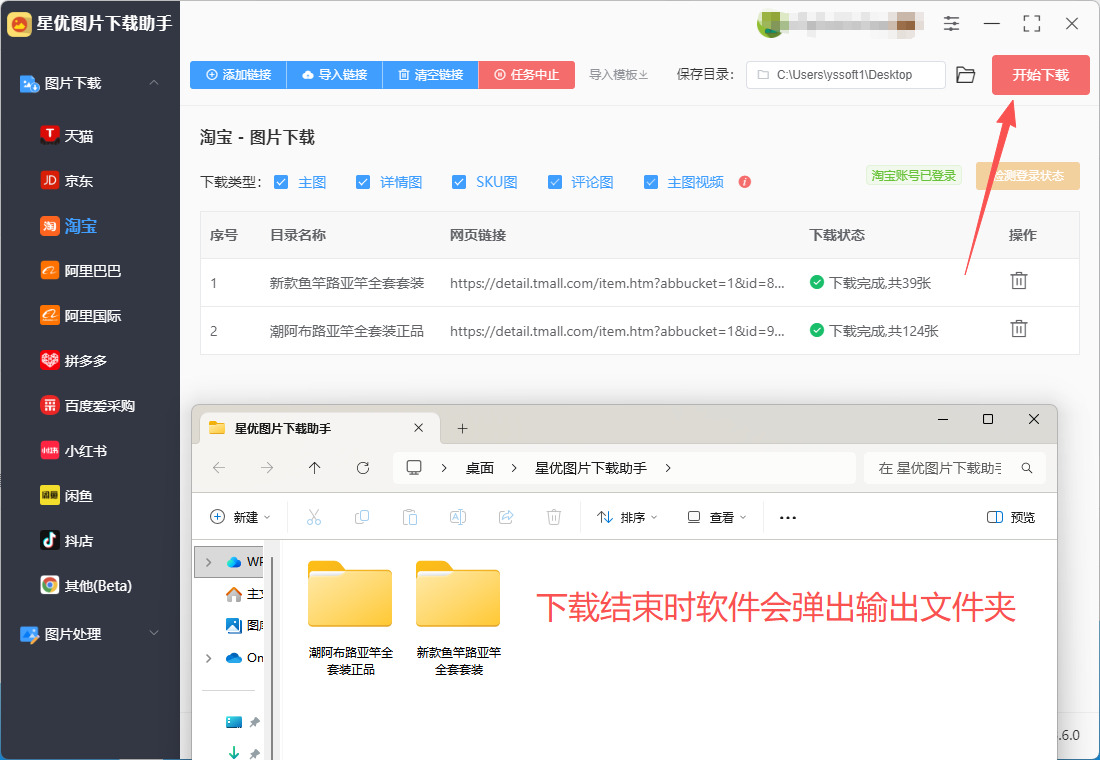Open the Tmall (天猫) downloader

coord(67,135)
